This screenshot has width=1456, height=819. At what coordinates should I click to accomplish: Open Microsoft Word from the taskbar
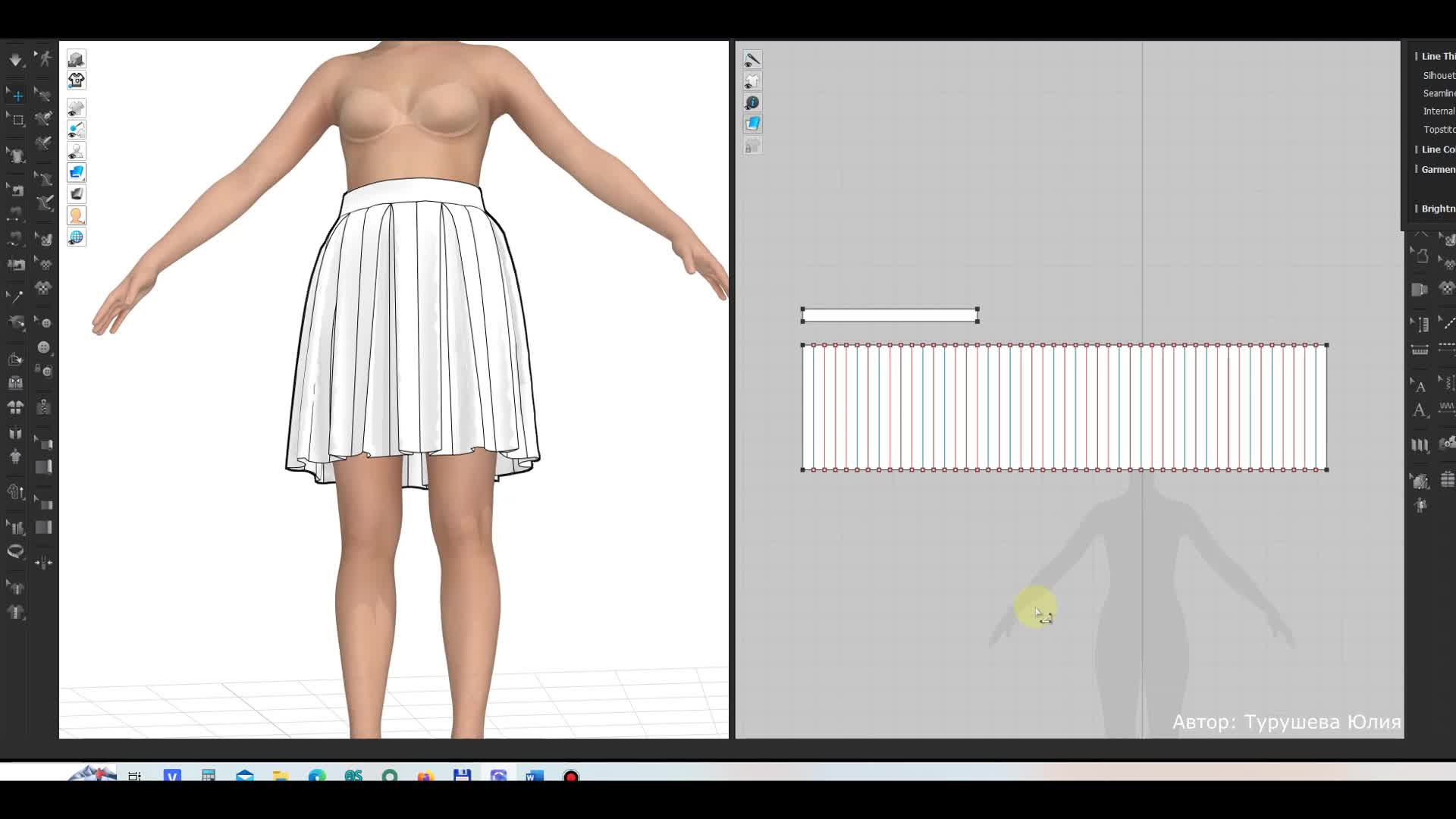535,776
